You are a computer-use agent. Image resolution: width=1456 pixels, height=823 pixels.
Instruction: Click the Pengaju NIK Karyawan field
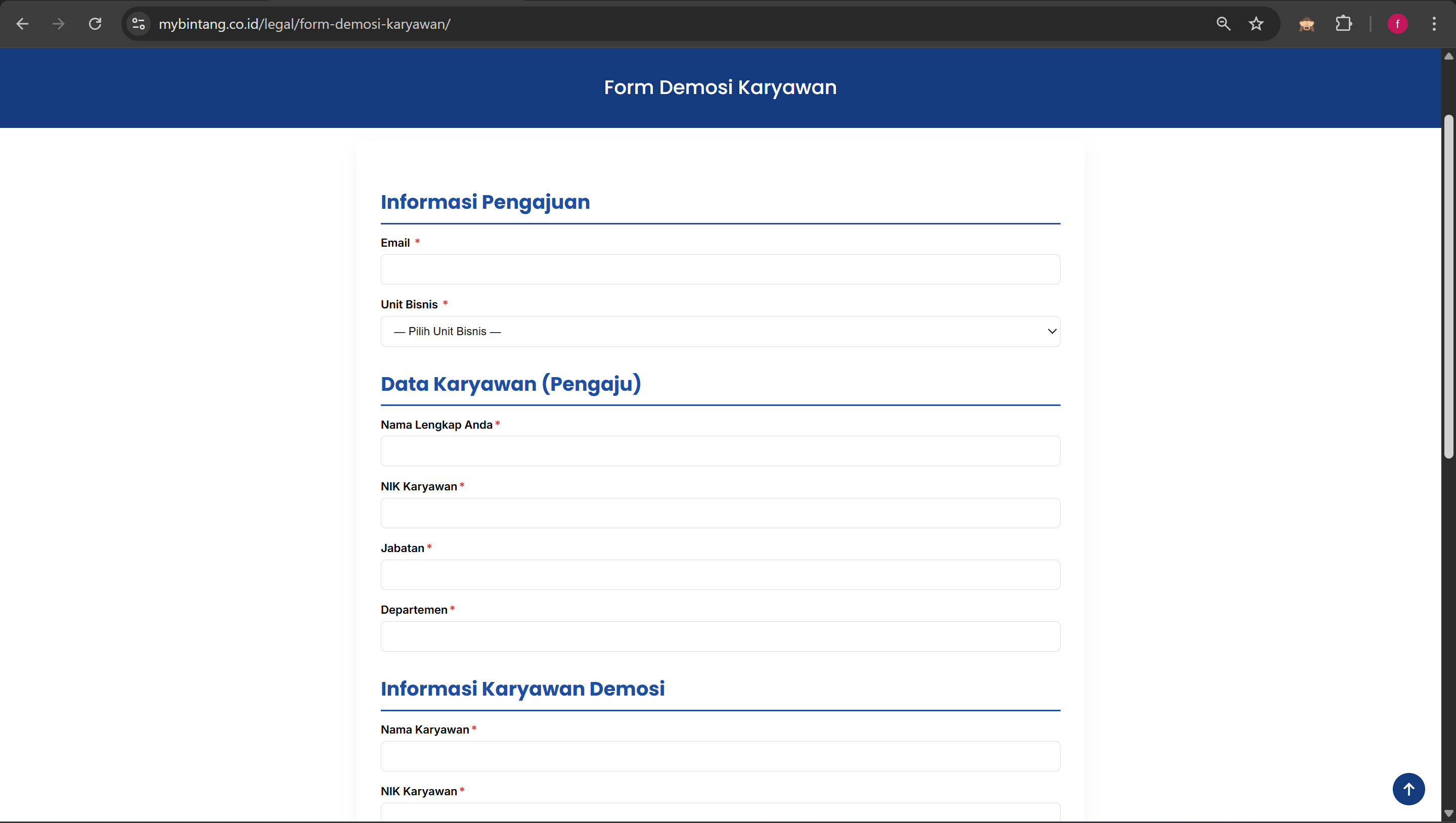tap(720, 513)
